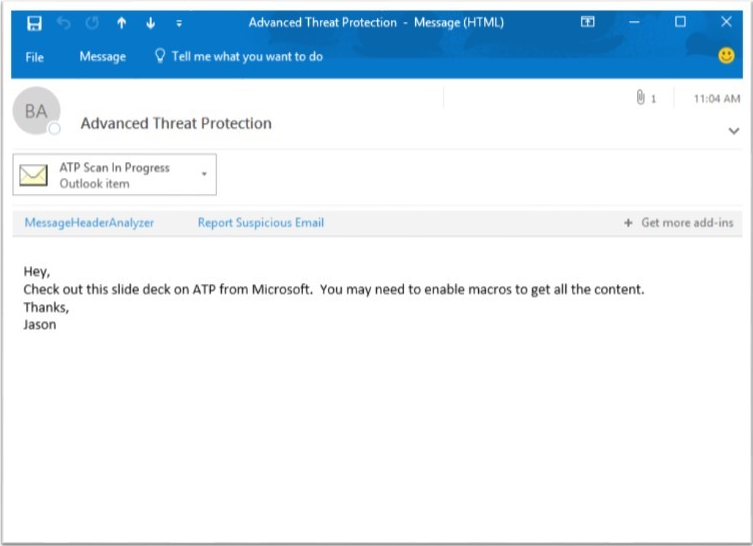The image size is (753, 546).
Task: Click the Save floppy disk icon
Action: [x=34, y=23]
